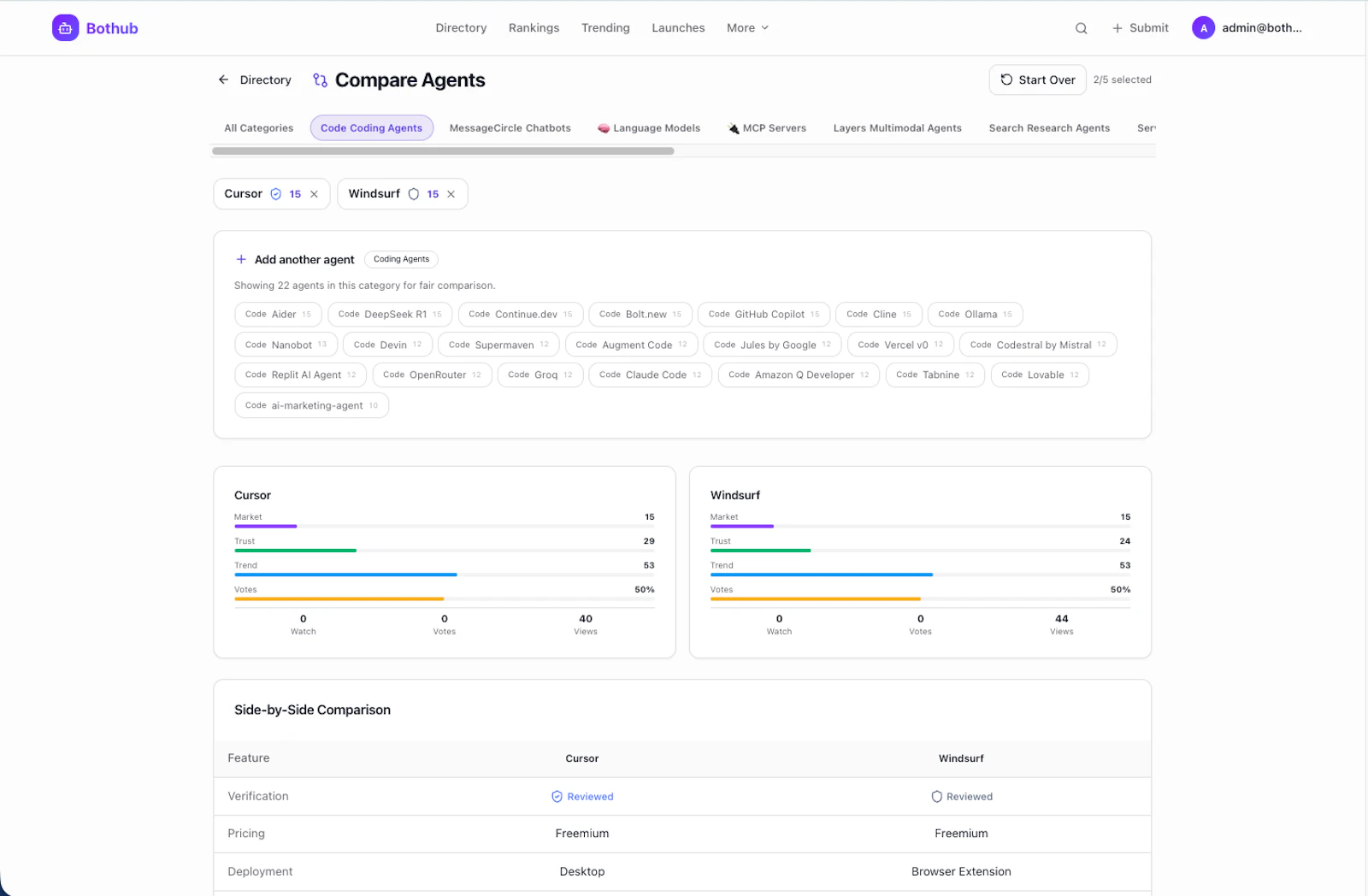Viewport: 1368px width, 896px height.
Task: Click the shield icon on the Windsurf chip
Action: [x=413, y=193]
